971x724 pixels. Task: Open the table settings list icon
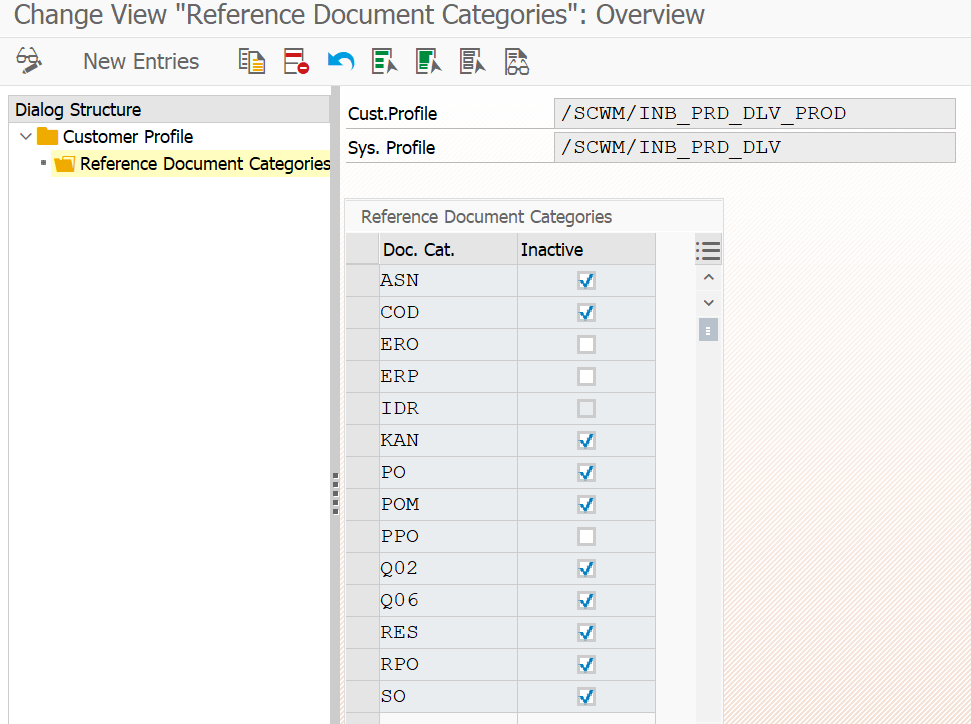[x=708, y=251]
